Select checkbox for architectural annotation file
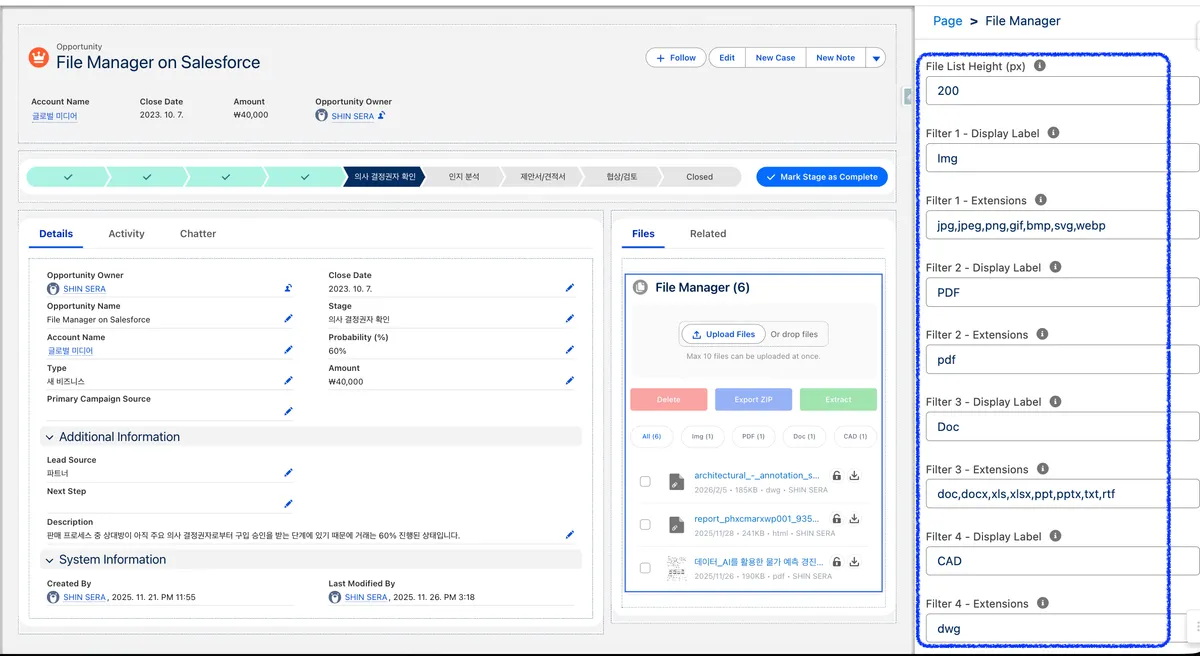Image resolution: width=1200 pixels, height=656 pixels. coord(645,481)
